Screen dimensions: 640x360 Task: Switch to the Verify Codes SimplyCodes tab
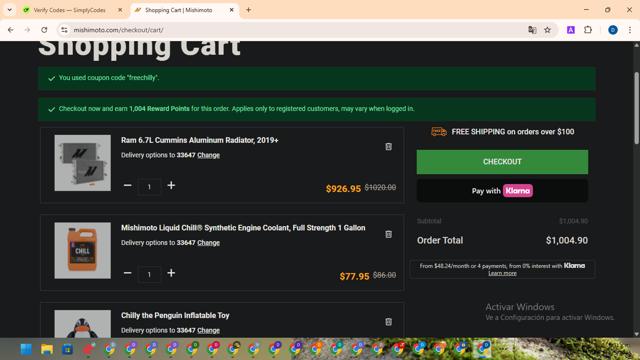[69, 10]
